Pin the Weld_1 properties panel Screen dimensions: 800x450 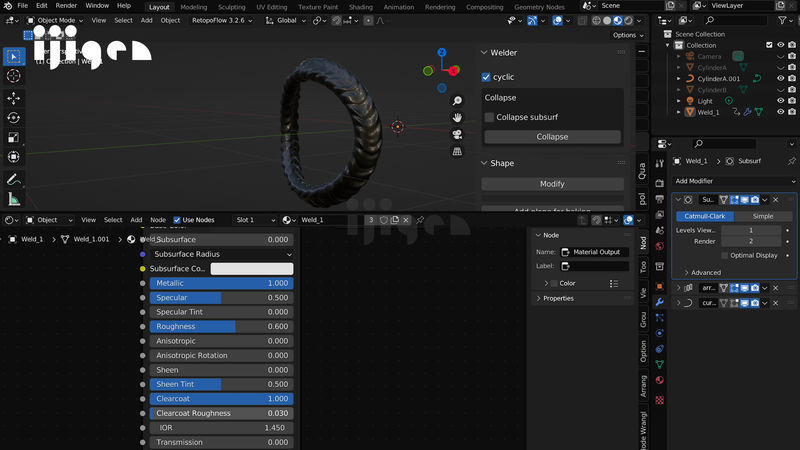coord(791,161)
